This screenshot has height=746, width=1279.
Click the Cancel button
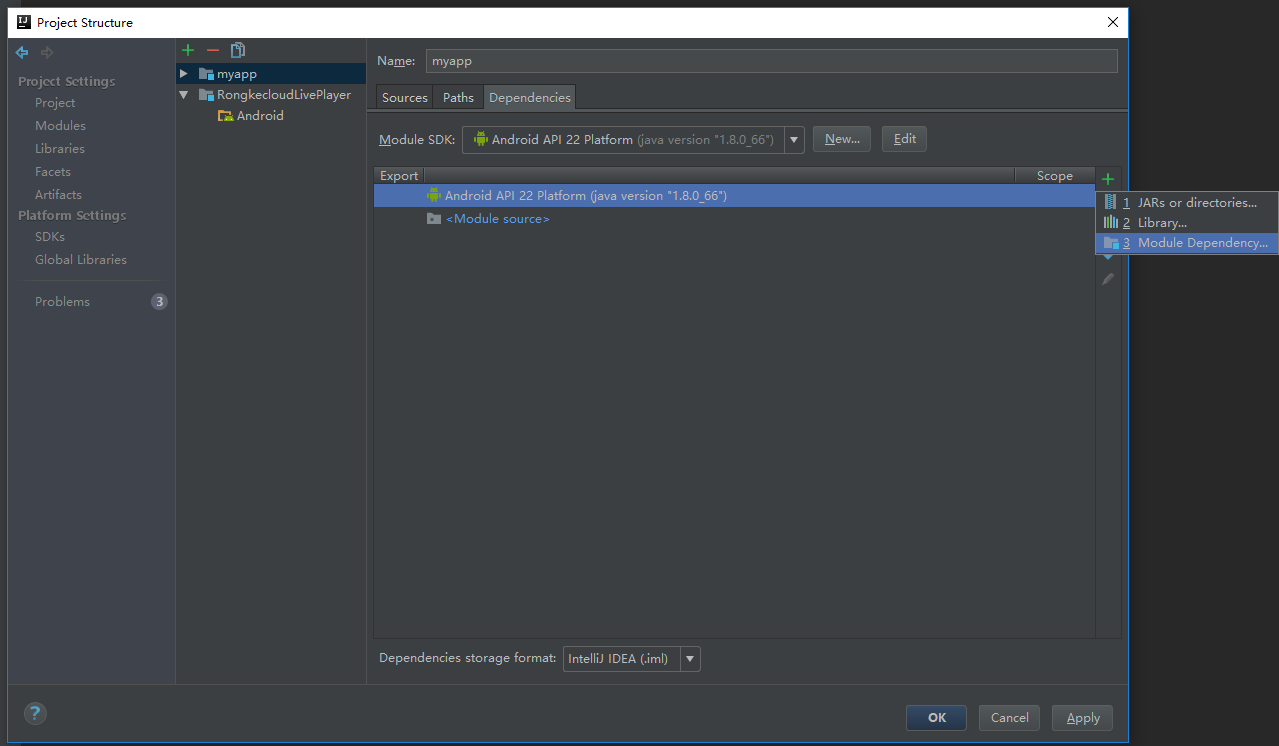[x=1010, y=717]
